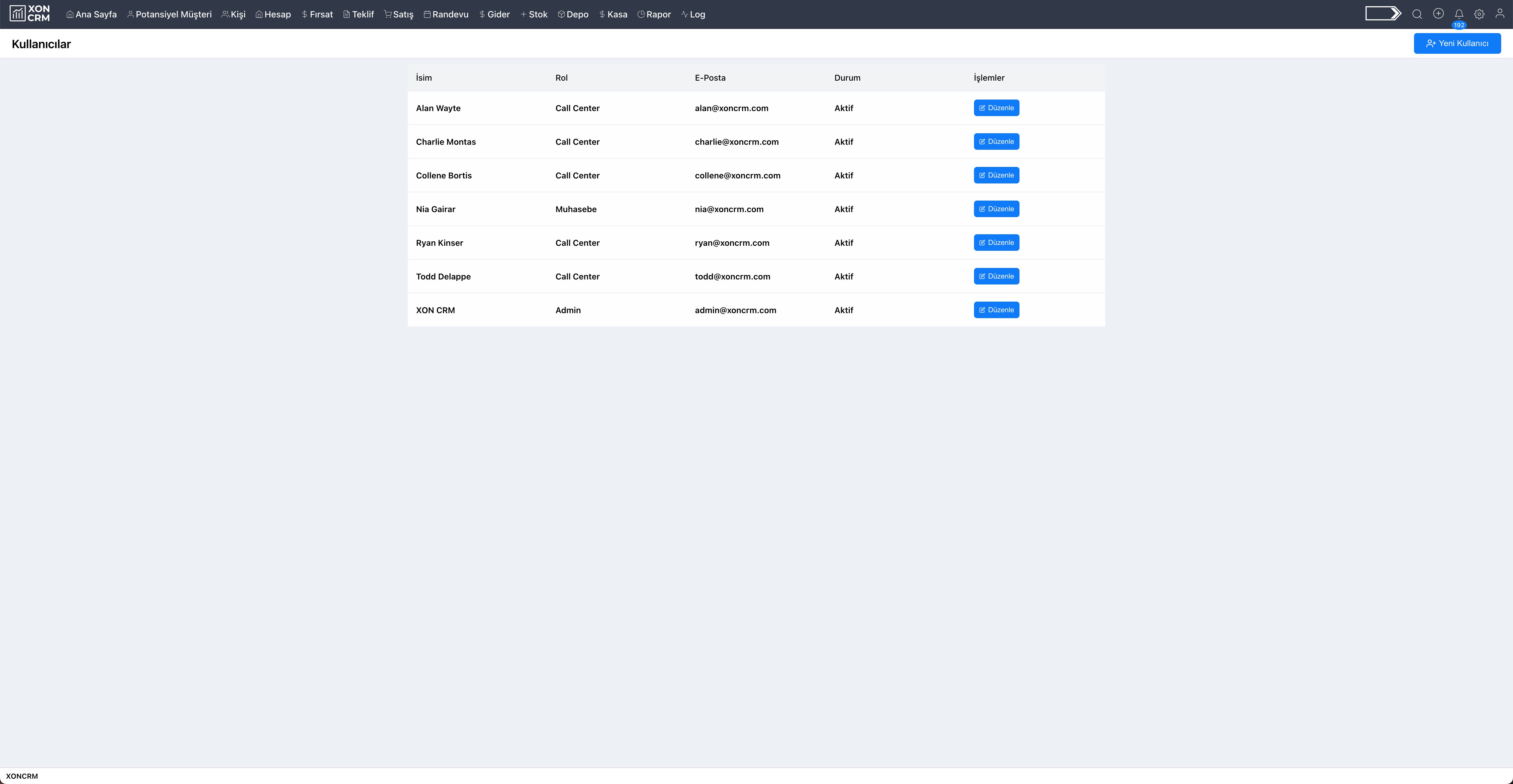Image resolution: width=1513 pixels, height=784 pixels.
Task: Select Stok in the top navigation
Action: [534, 14]
